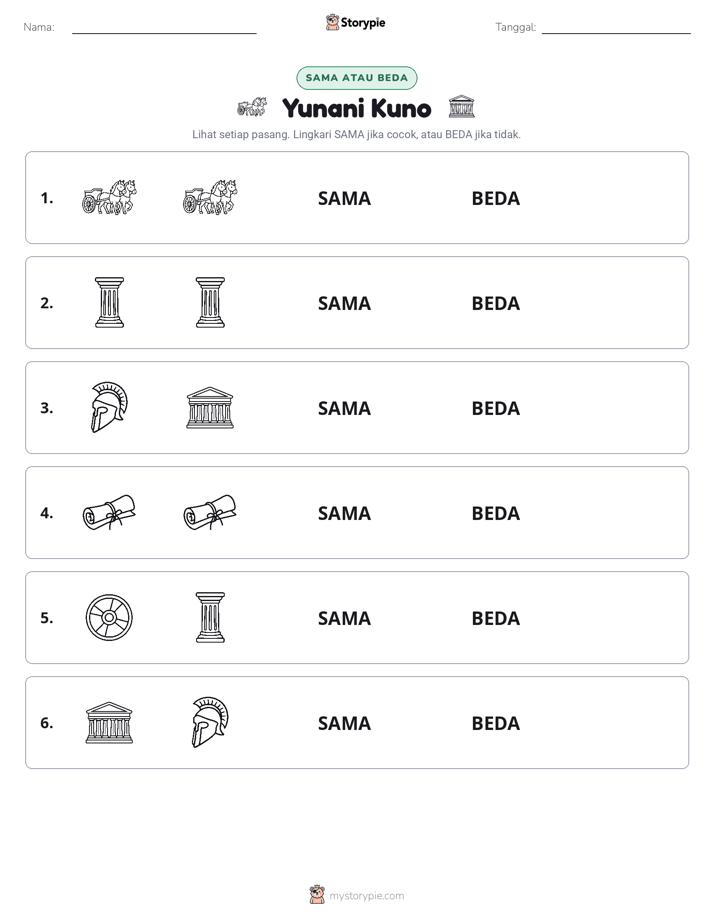Image resolution: width=714 pixels, height=924 pixels.
Task: Click the second scroll picture in row 4
Action: click(x=210, y=512)
